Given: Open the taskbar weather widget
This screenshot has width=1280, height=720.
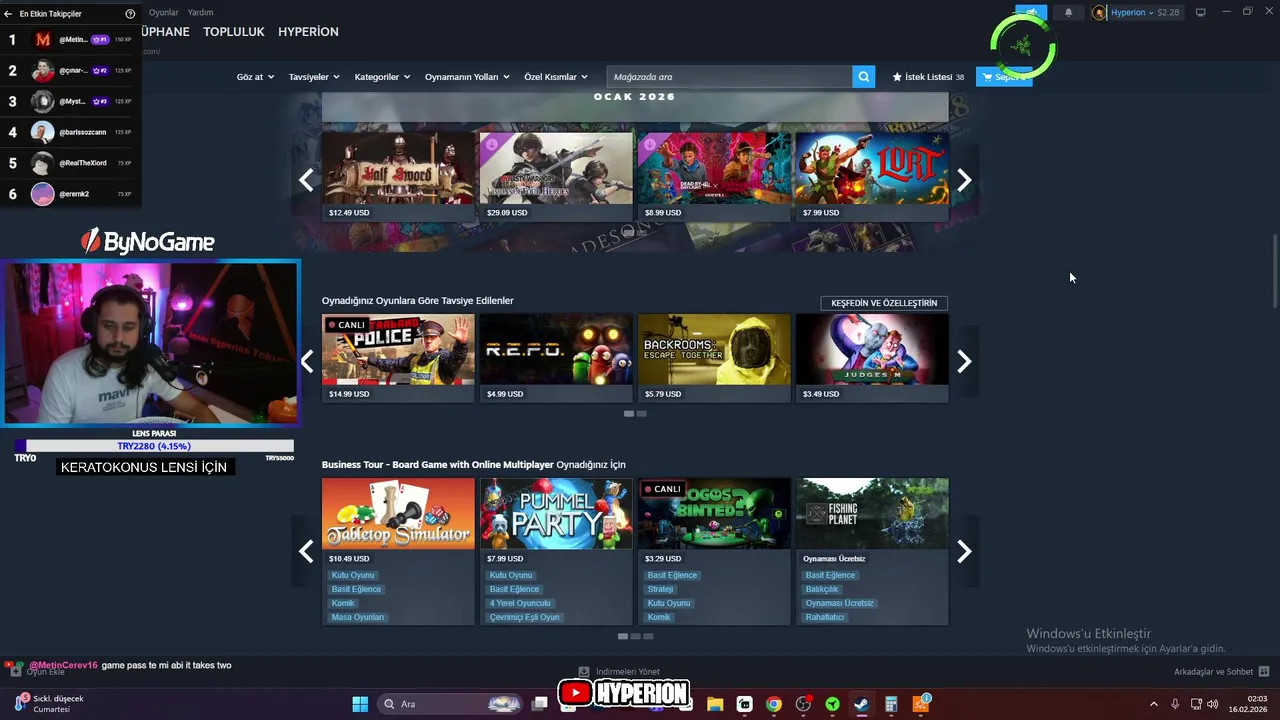Looking at the screenshot, I should click(50, 703).
